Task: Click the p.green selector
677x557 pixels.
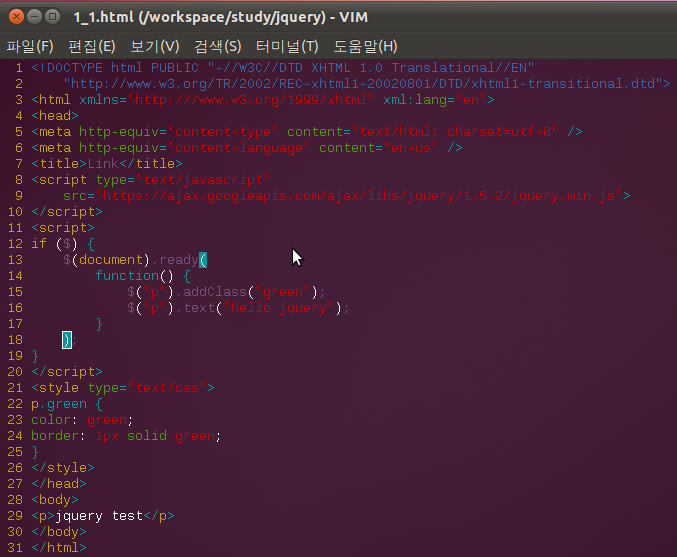Action: coord(59,404)
